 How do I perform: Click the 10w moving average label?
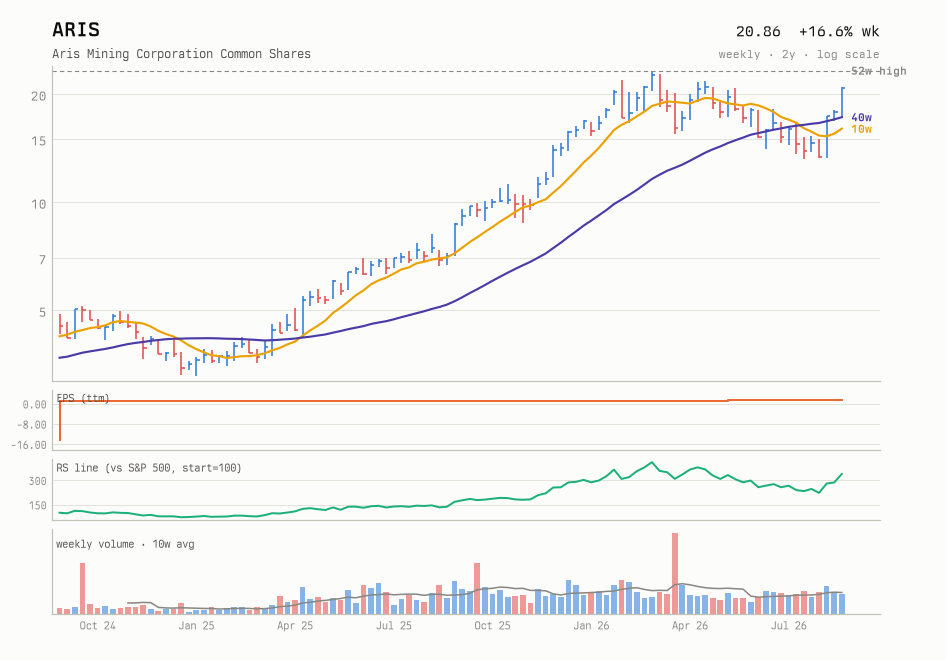(862, 129)
